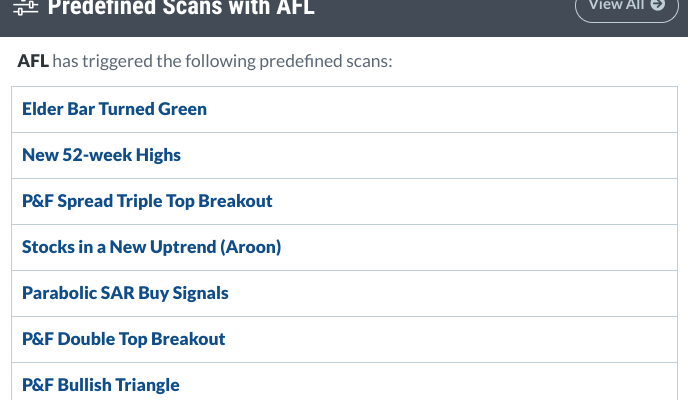
Task: Click the Predefined Scans with AFL heading
Action: [181, 7]
